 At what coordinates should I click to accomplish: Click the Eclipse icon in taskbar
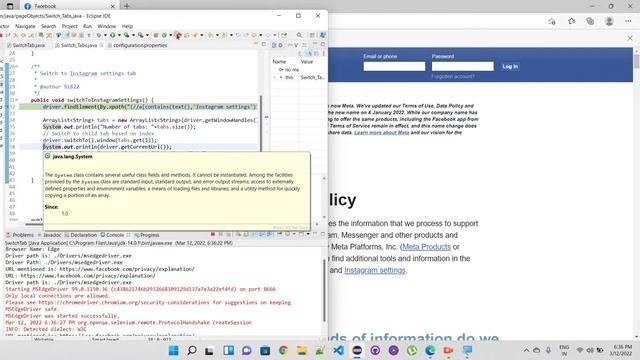pos(357,351)
